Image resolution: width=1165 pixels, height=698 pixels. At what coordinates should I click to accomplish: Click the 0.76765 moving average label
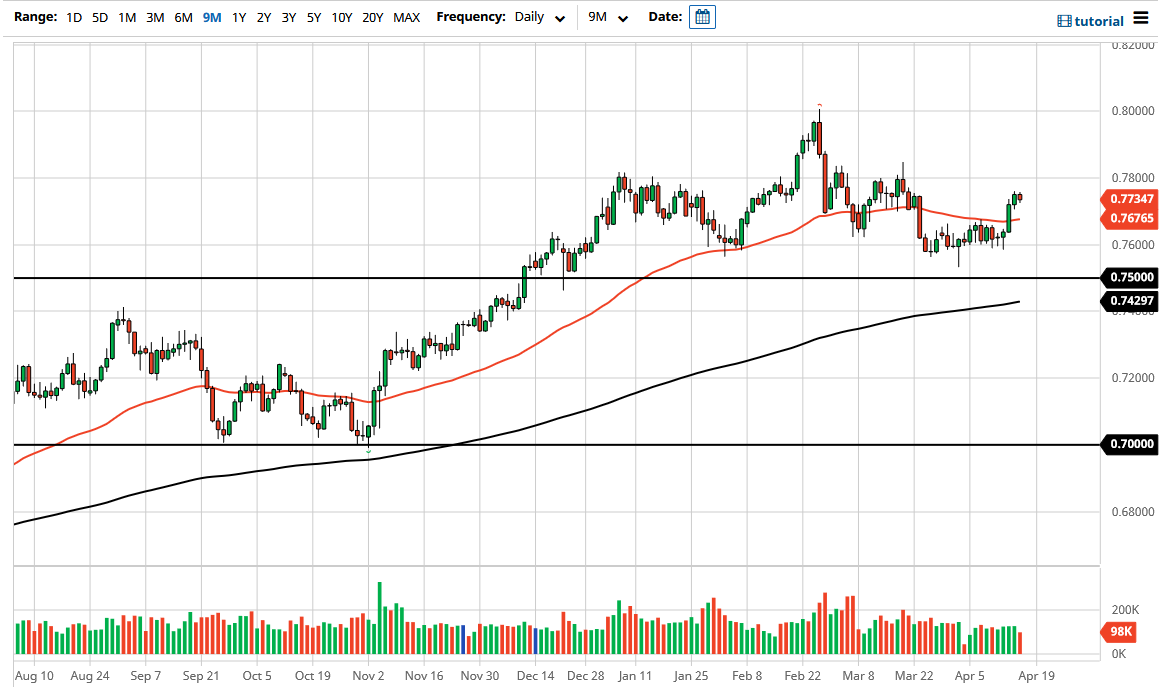tap(1131, 218)
